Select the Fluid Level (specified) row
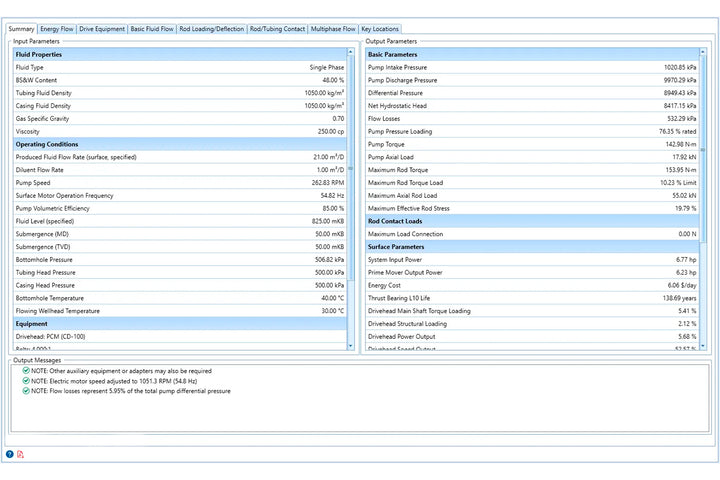The width and height of the screenshot is (720, 480). (x=180, y=221)
